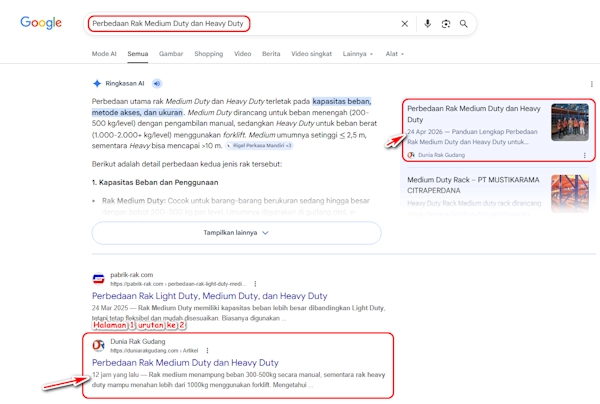
Task: Play the AI summary with the speaker icon
Action: click(157, 83)
